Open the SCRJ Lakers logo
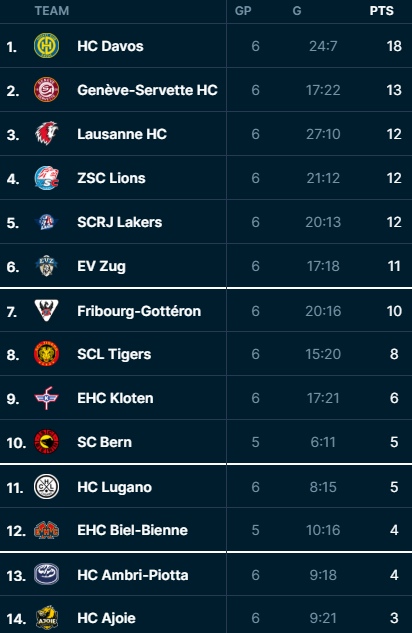The image size is (412, 633). [x=46, y=222]
